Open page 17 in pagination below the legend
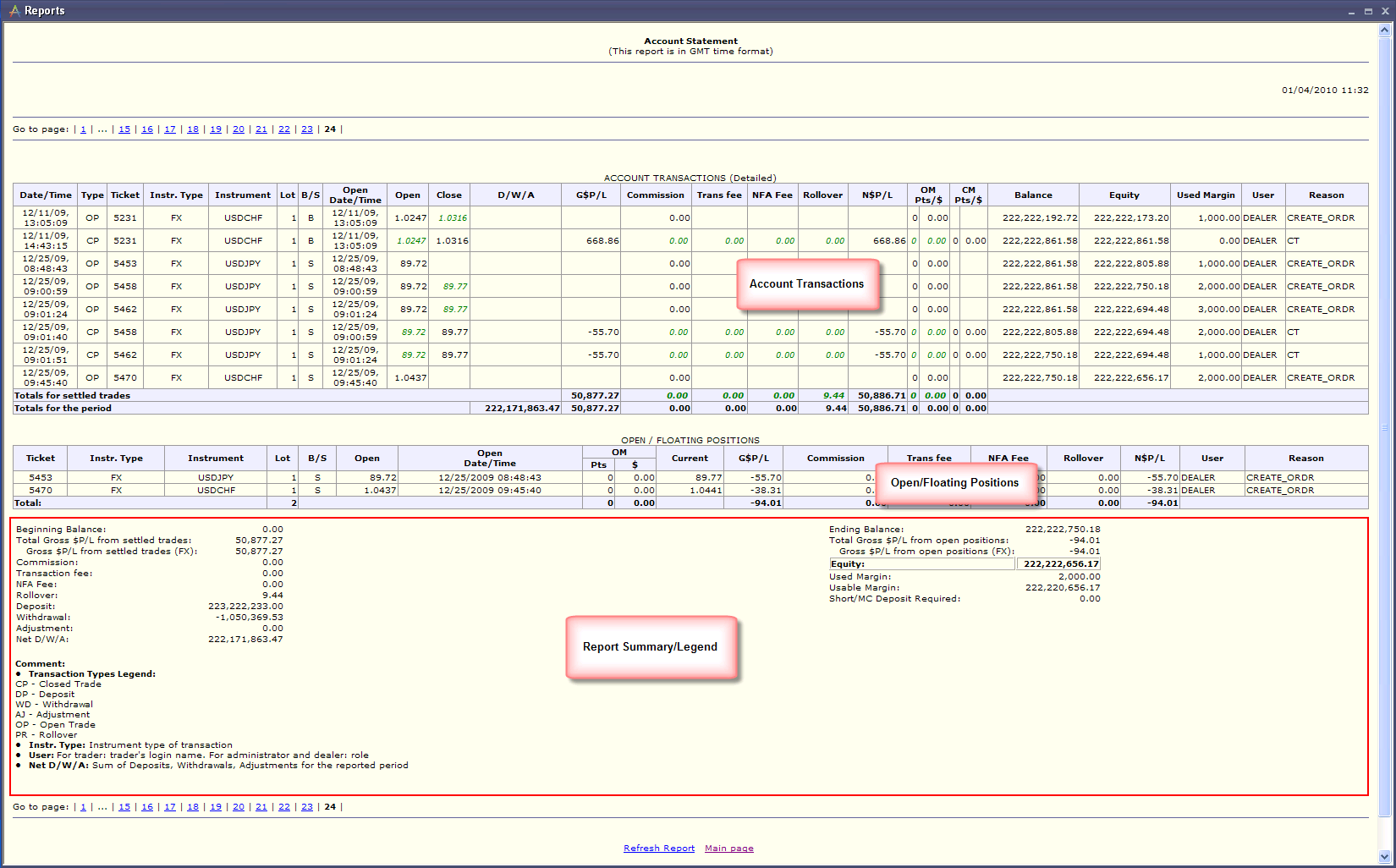This screenshot has height=868, width=1396. (x=170, y=807)
